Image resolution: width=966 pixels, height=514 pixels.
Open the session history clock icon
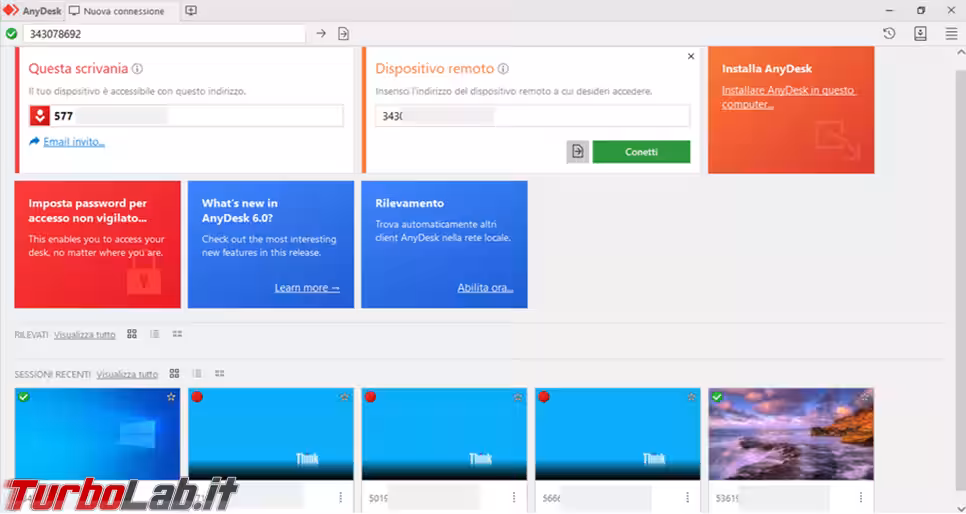889,34
